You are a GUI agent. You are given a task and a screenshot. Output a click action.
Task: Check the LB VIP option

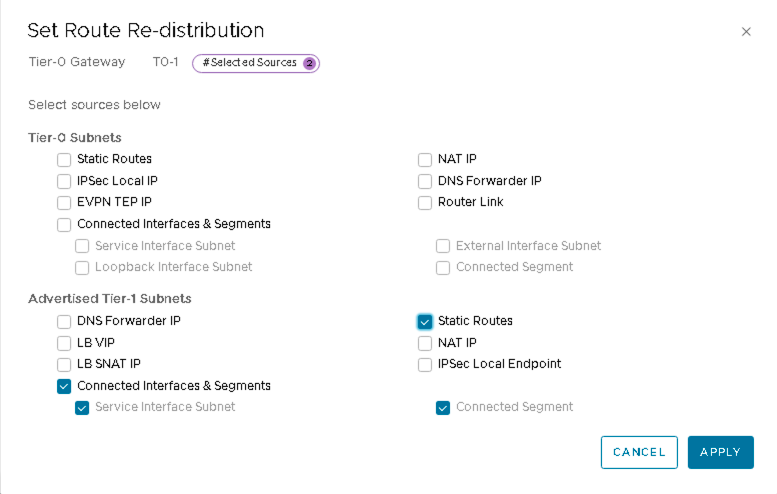tap(64, 343)
